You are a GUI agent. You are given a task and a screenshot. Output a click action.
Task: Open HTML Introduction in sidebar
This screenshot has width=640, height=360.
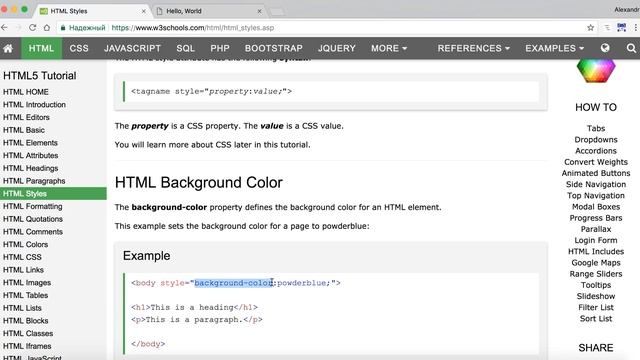(x=34, y=104)
